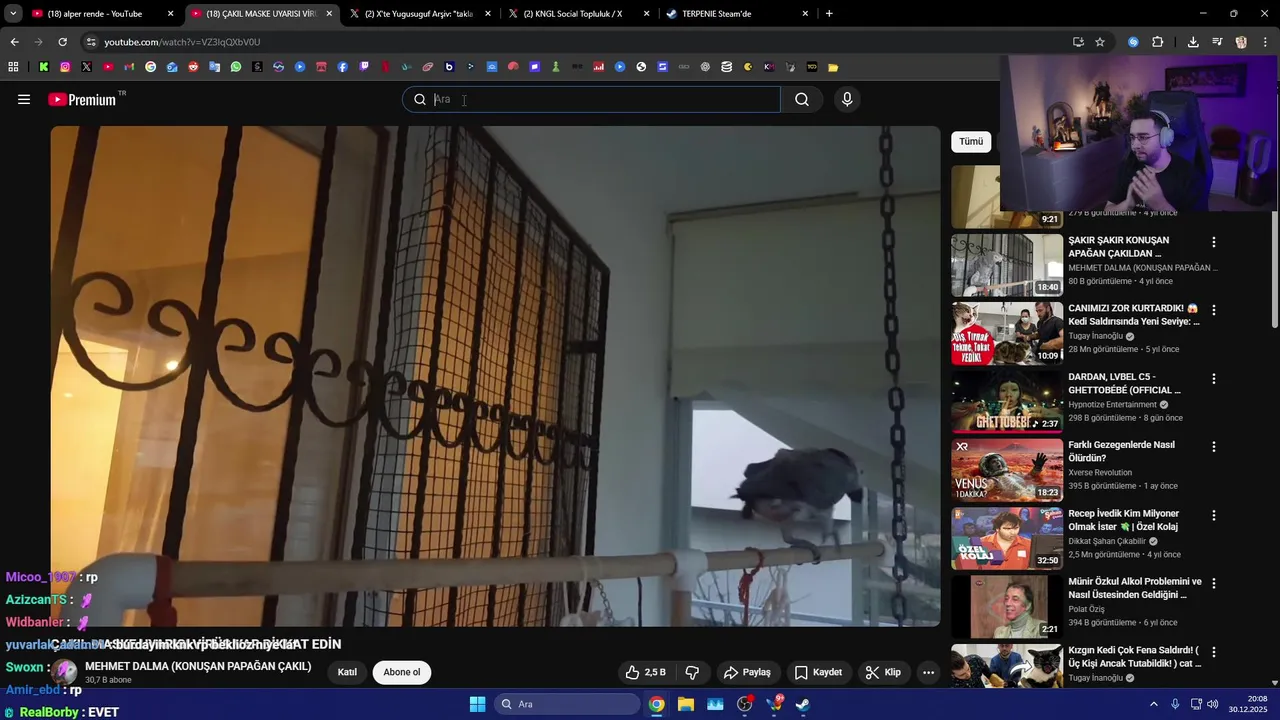Open Kick bookmark in bookmarks bar
This screenshot has width=1280, height=720.
(44, 67)
